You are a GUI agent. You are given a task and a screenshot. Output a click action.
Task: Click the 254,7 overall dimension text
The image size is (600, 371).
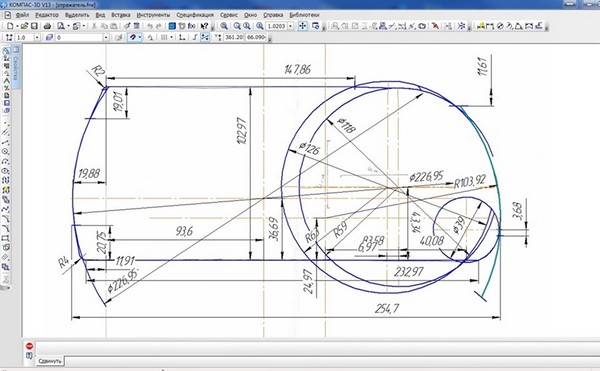pos(387,309)
